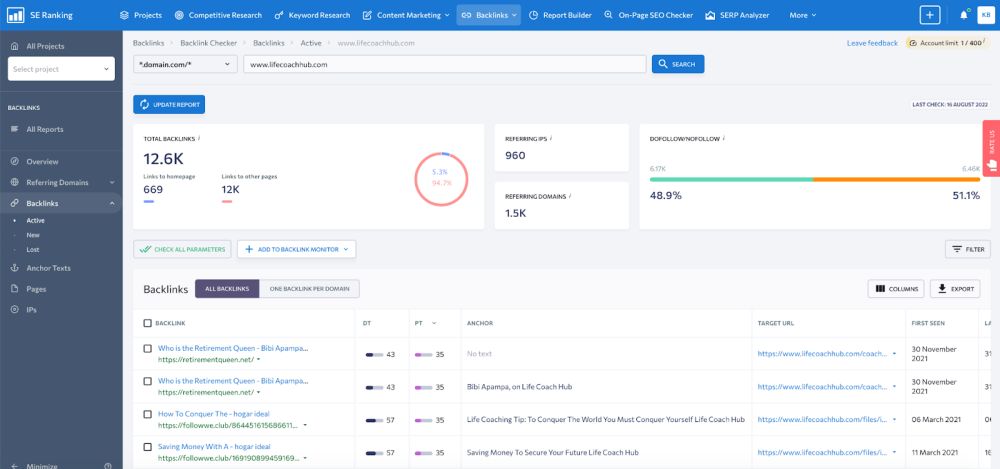1000x469 pixels.
Task: Click the Dofollow/Nofollow info icon
Action: 726,138
